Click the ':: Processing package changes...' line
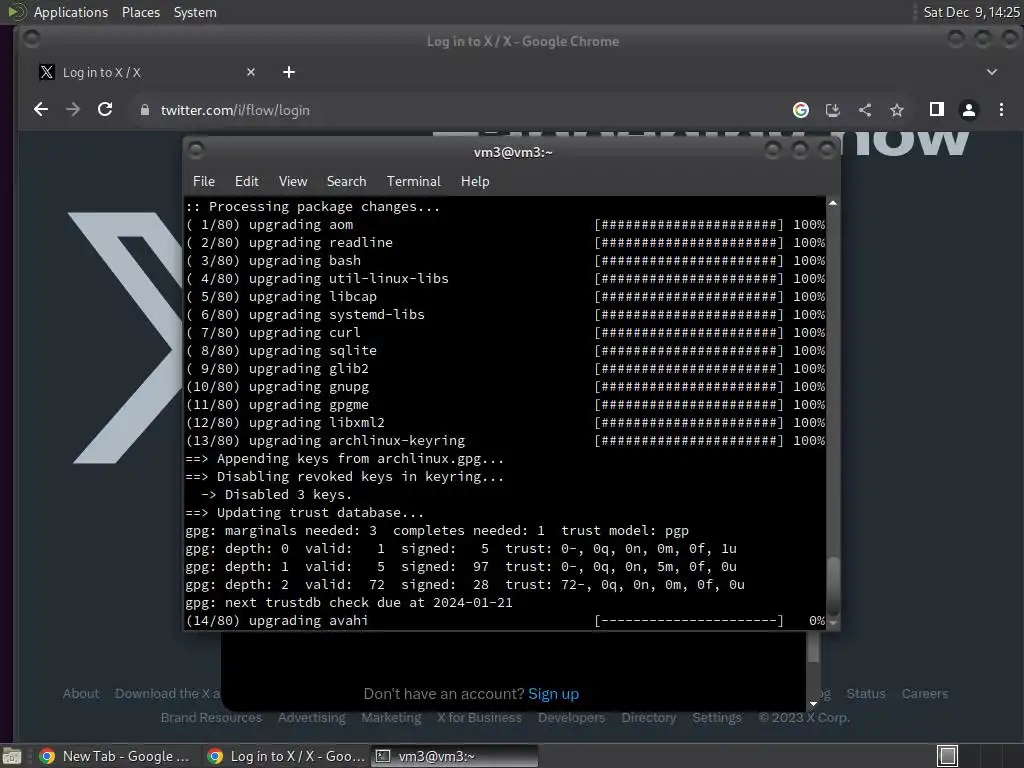This screenshot has width=1024, height=768. click(313, 206)
